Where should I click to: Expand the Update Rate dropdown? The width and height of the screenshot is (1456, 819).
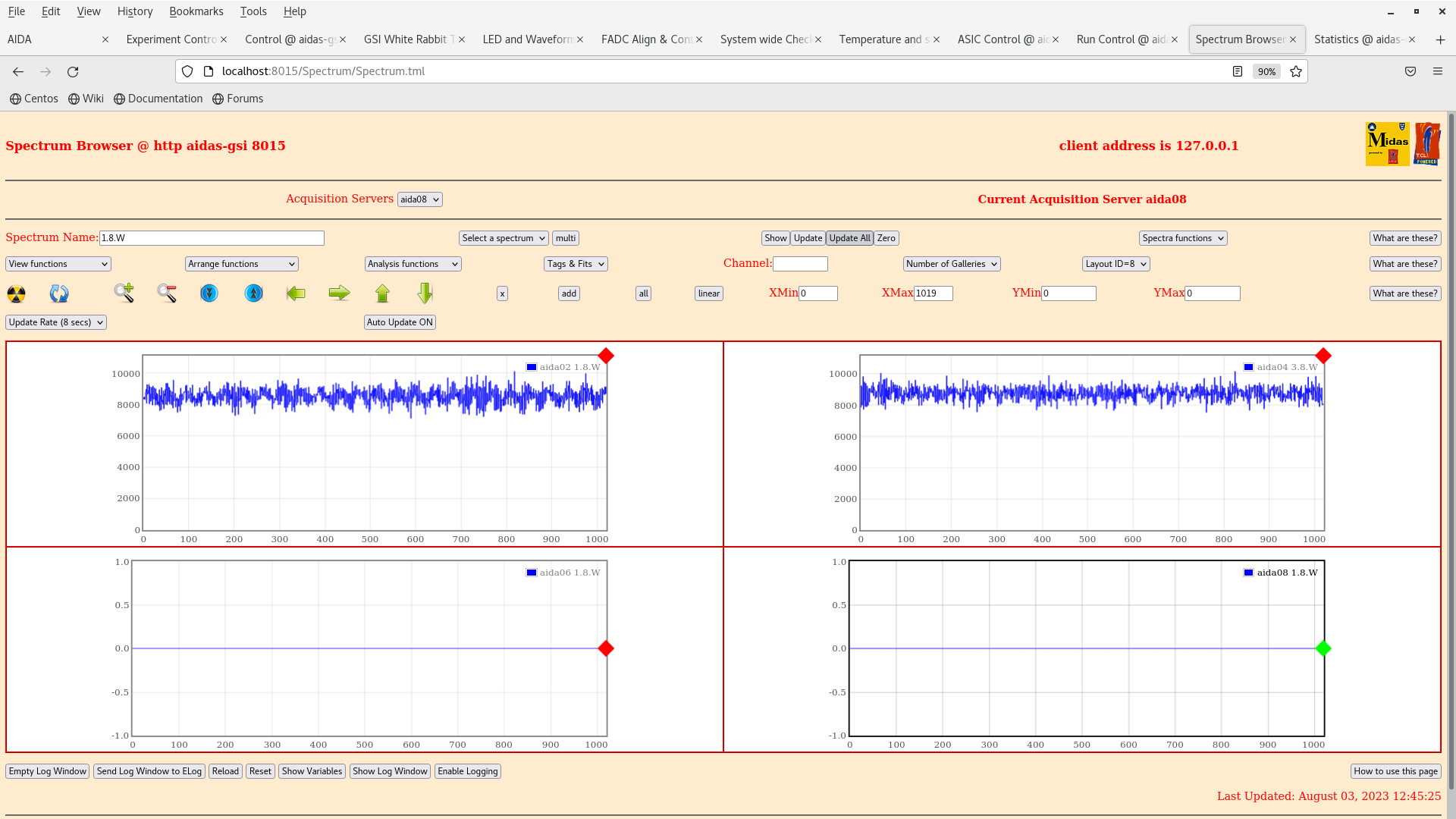click(x=56, y=322)
